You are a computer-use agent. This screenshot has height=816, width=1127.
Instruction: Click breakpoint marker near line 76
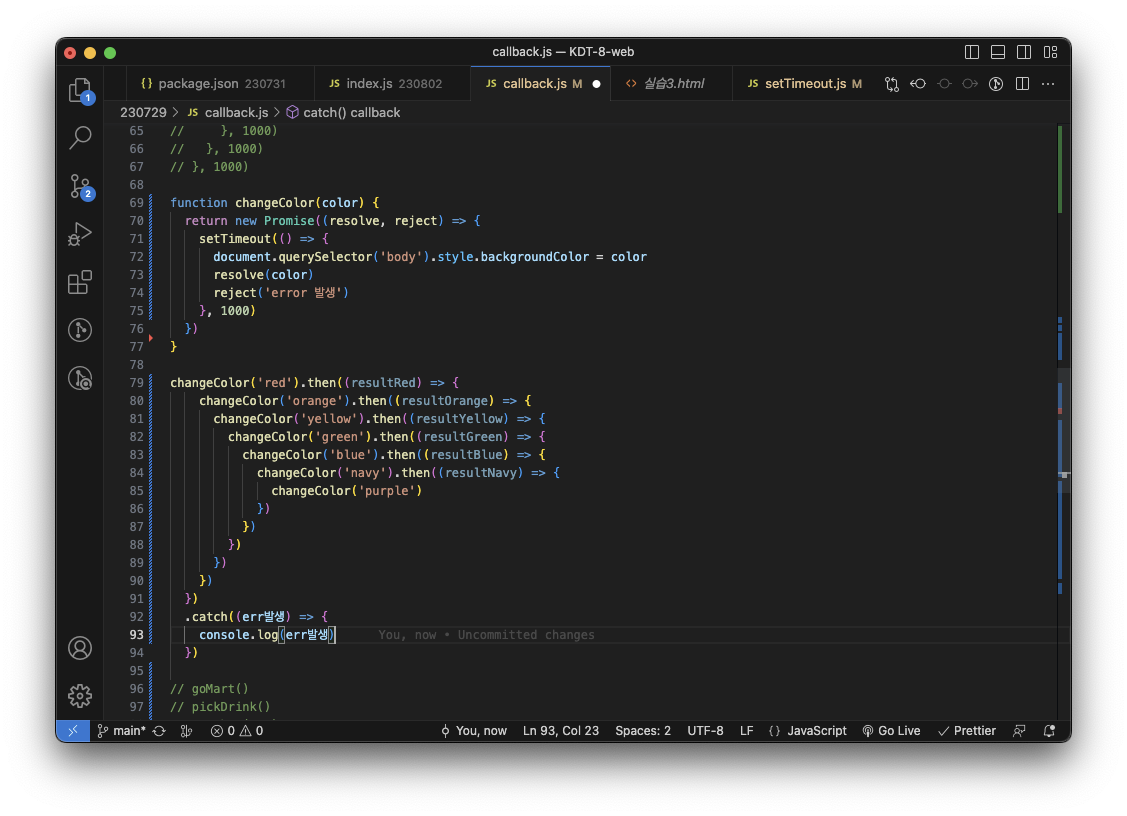pos(150,337)
